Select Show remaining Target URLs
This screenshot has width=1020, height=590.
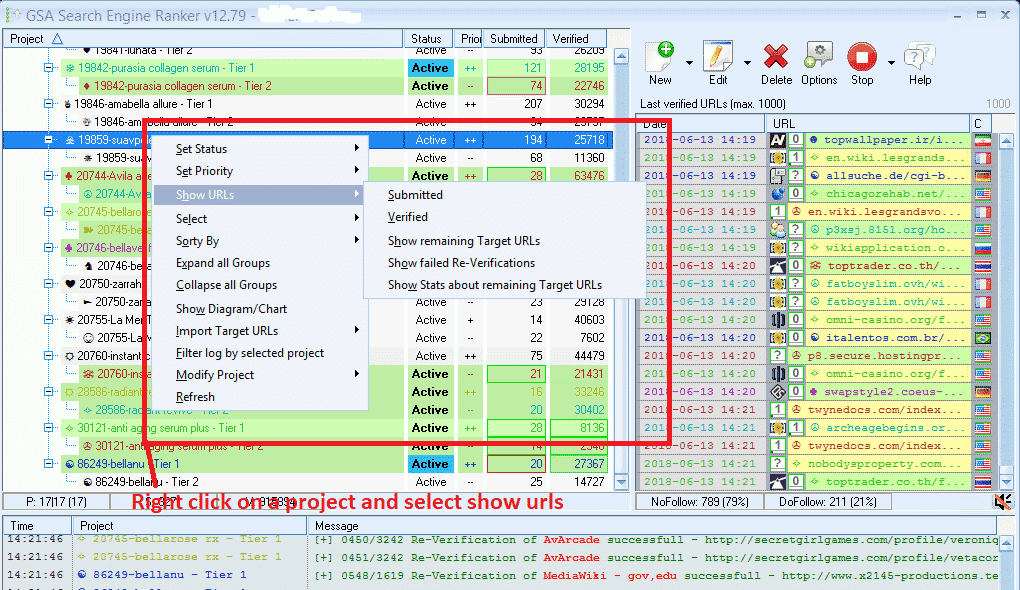(x=464, y=241)
